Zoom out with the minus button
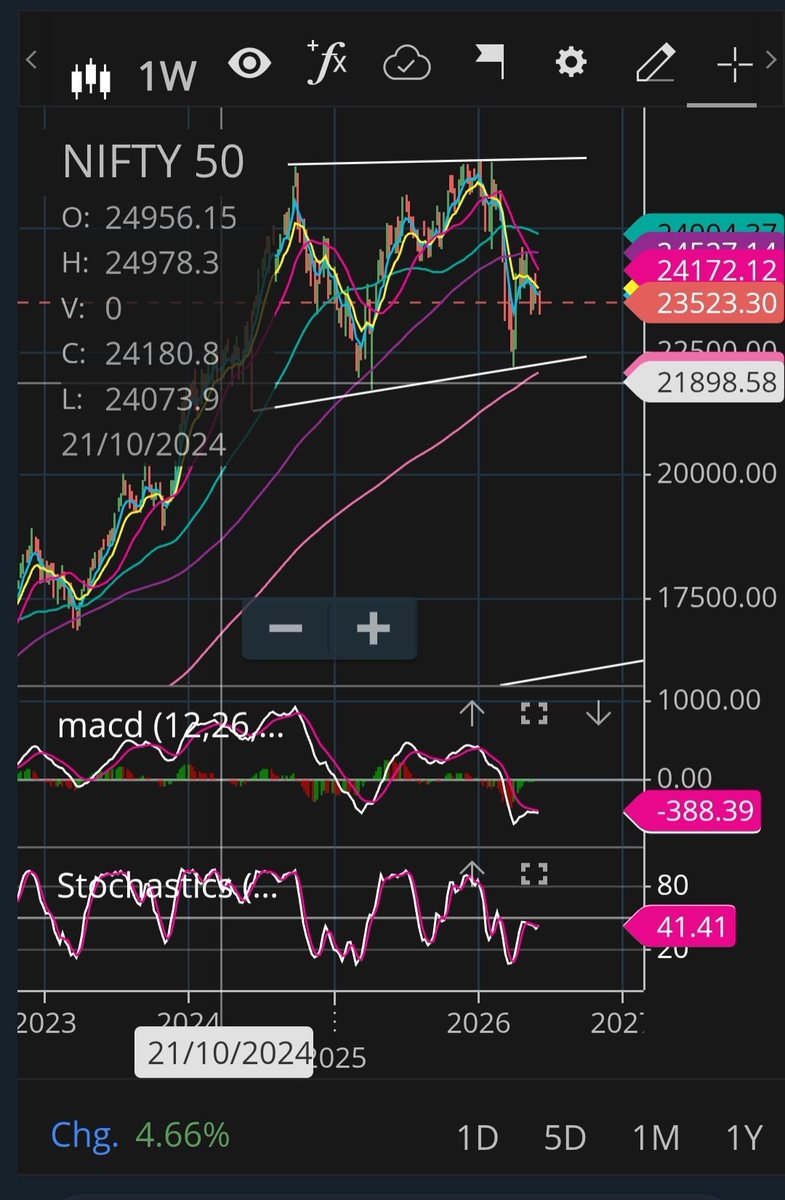This screenshot has width=785, height=1200. tap(286, 628)
